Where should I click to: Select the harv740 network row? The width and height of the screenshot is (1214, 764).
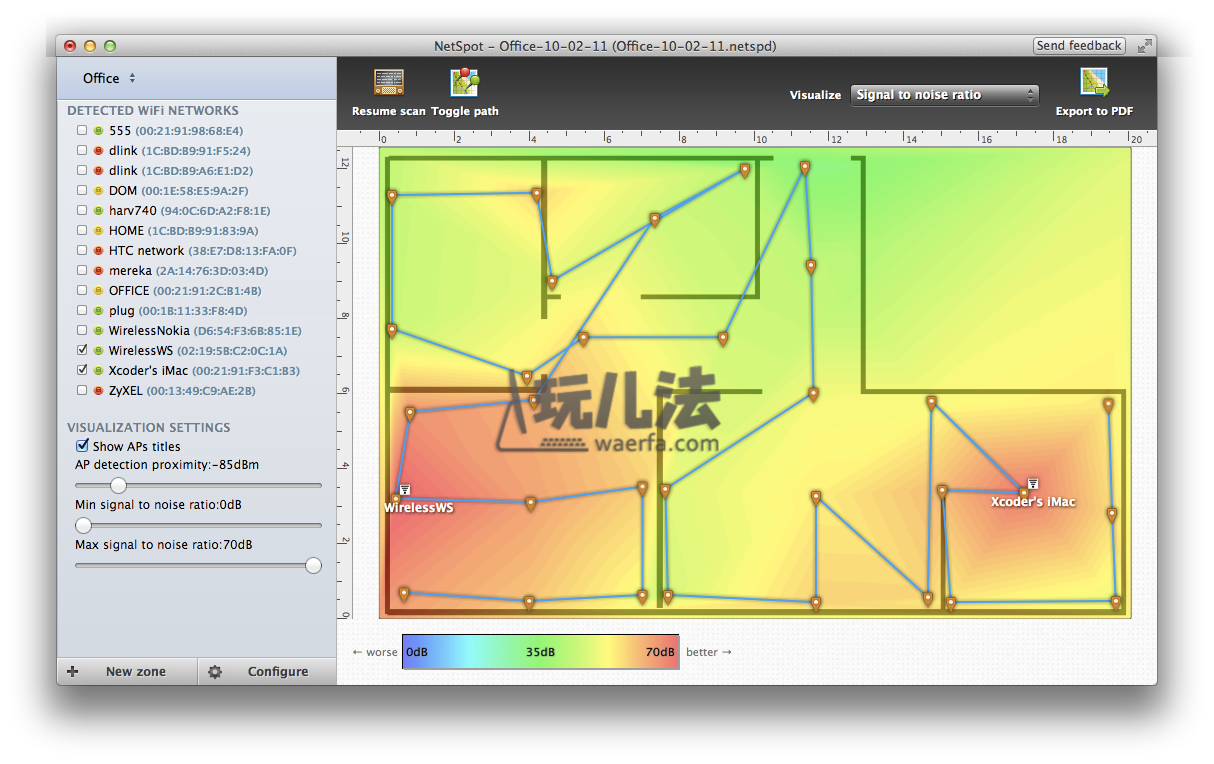point(133,211)
